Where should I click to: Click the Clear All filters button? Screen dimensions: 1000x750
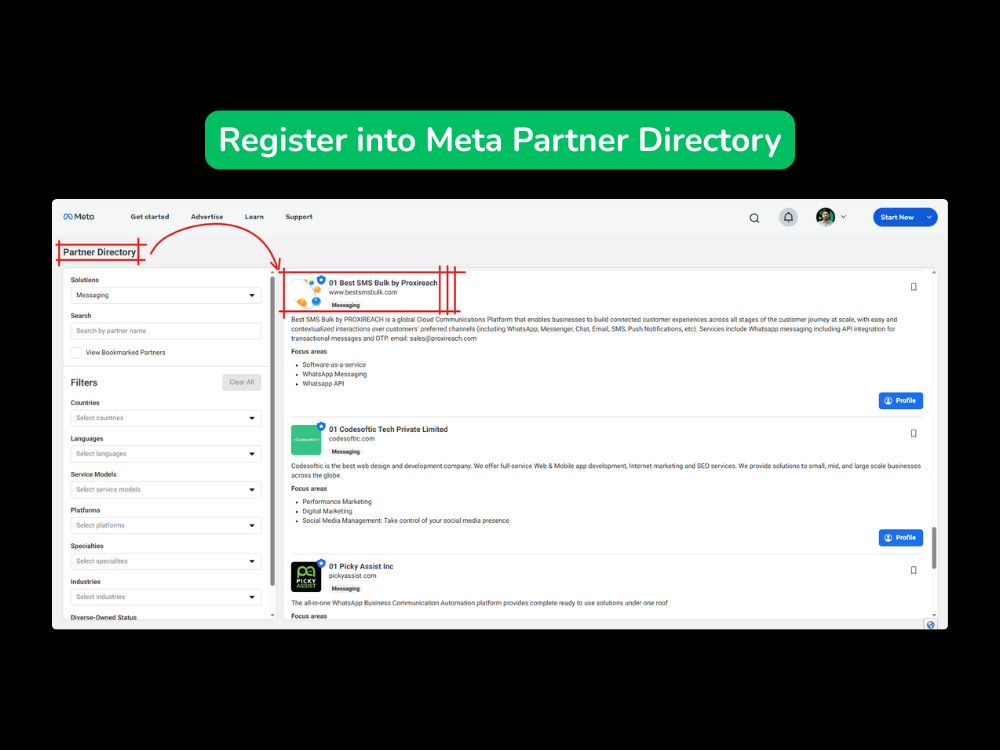tap(242, 382)
